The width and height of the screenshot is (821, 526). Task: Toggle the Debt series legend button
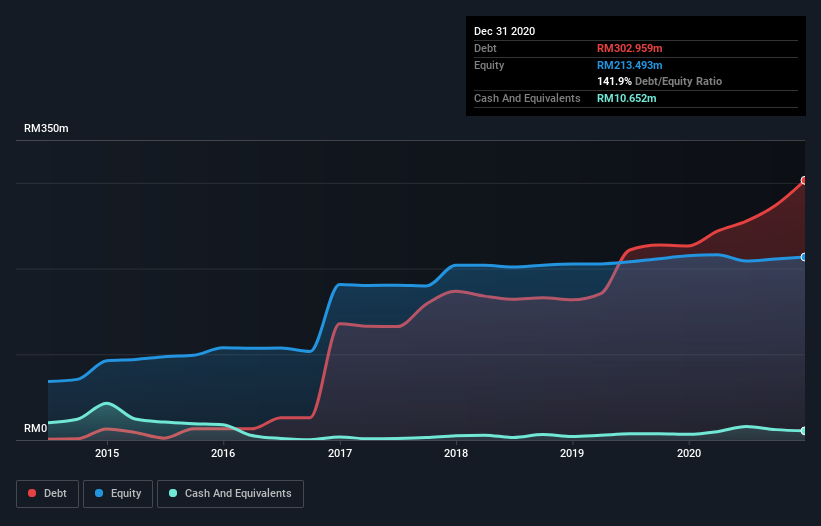tap(48, 494)
